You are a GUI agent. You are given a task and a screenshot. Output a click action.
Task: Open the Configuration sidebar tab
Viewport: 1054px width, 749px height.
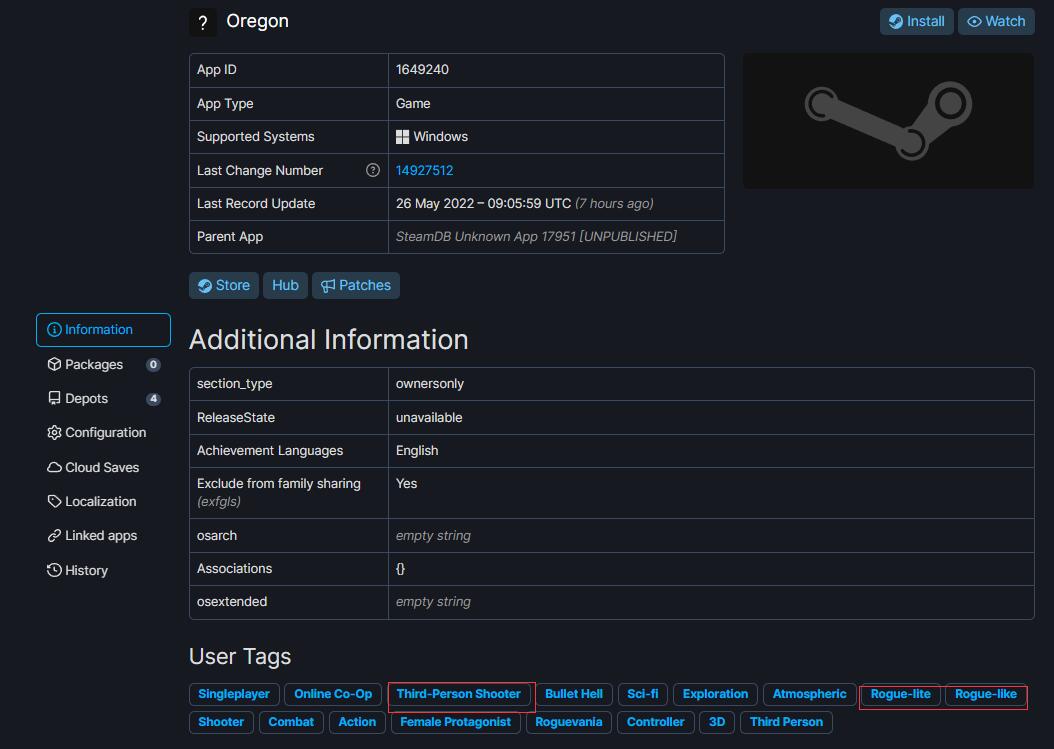click(x=104, y=432)
